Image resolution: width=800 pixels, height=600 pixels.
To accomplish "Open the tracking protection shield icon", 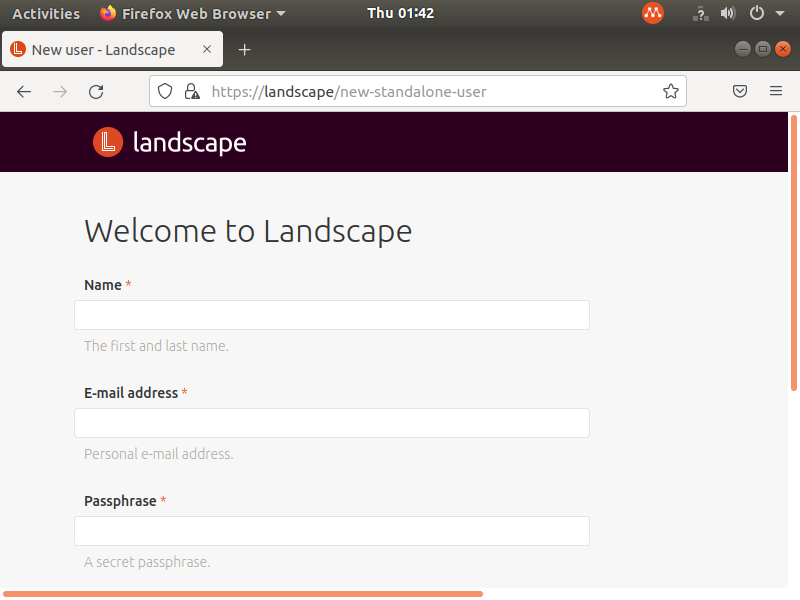I will pos(165,91).
